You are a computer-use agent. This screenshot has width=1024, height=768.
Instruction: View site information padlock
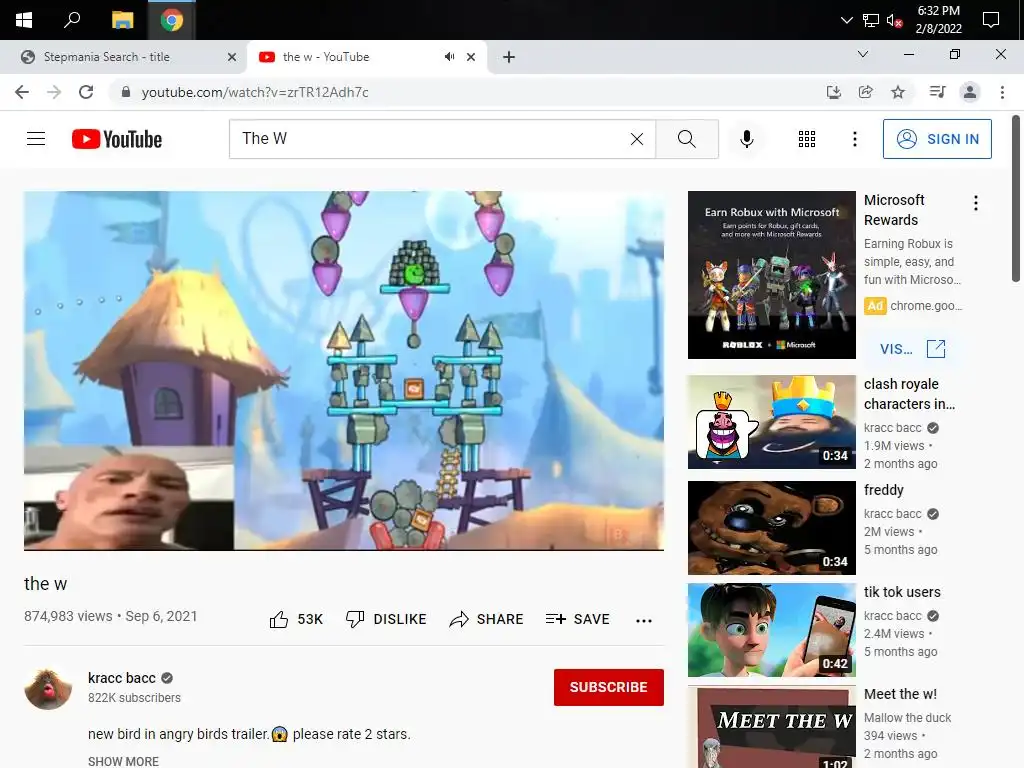[x=126, y=92]
